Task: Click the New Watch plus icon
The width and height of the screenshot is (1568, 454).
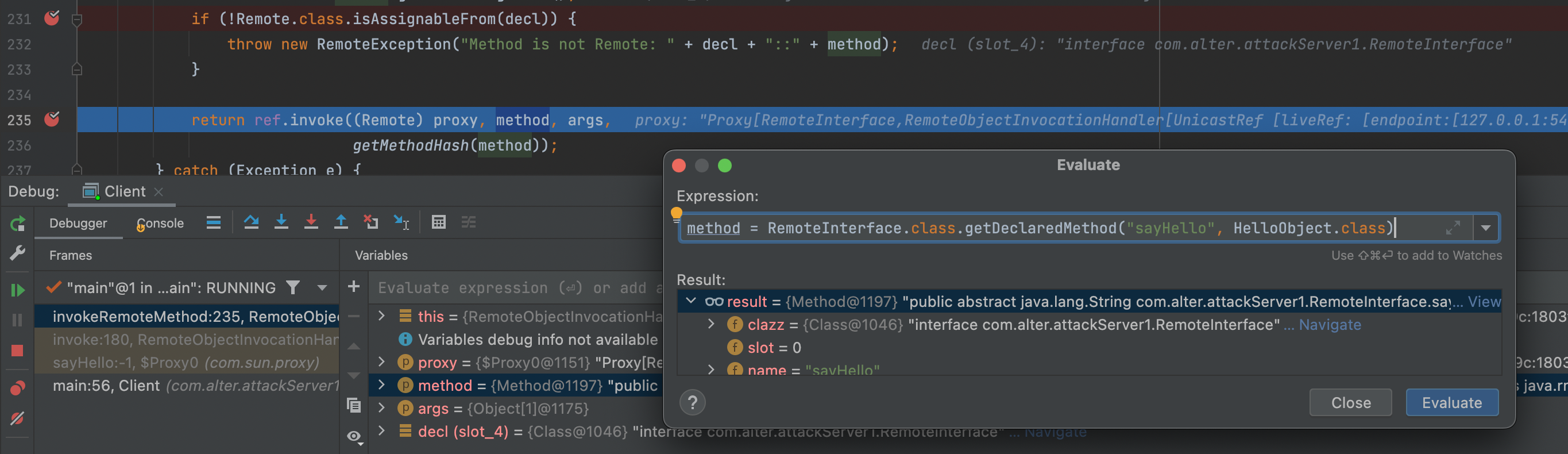Action: (x=354, y=286)
